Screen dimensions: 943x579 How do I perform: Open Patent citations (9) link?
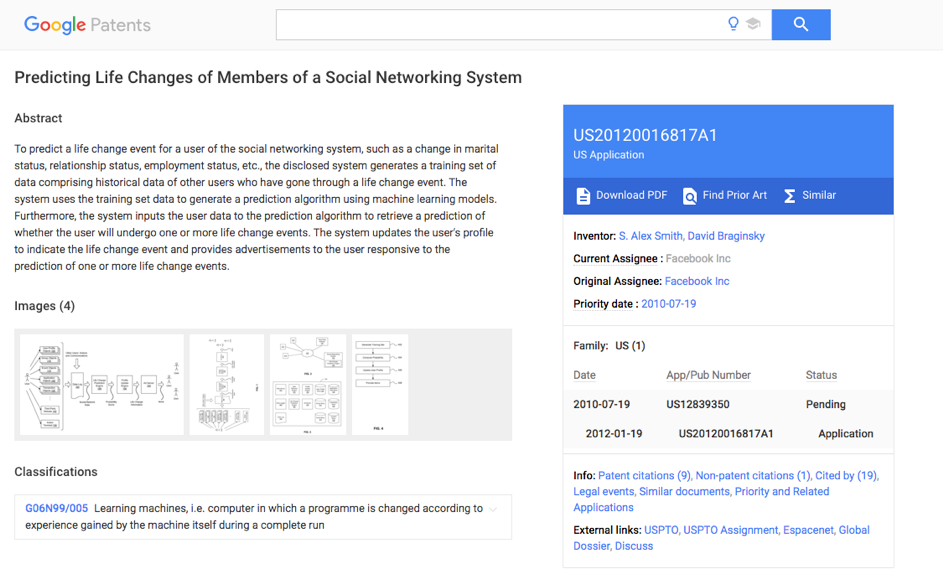644,476
